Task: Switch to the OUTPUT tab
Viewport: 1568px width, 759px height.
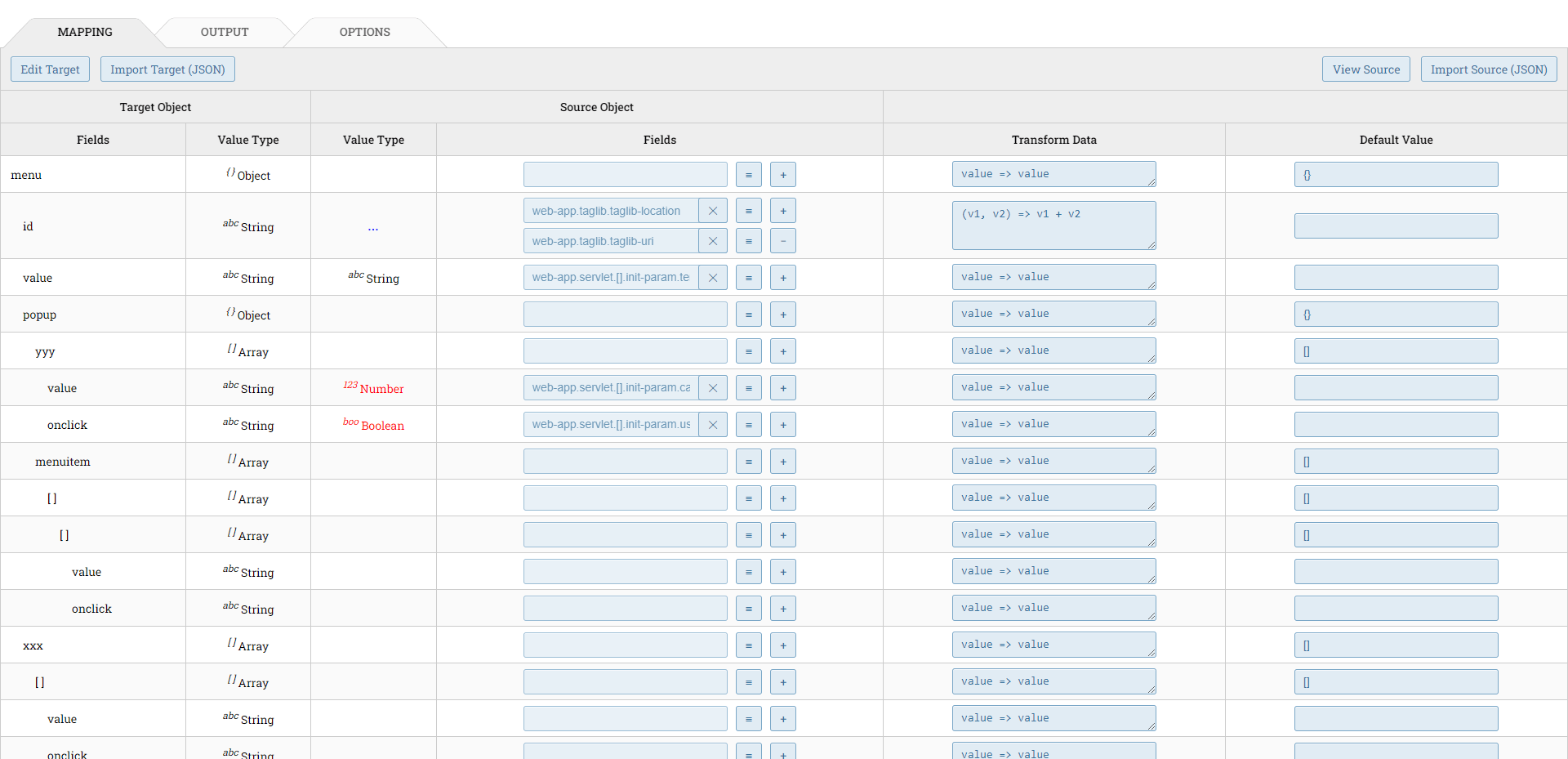Action: pos(225,32)
